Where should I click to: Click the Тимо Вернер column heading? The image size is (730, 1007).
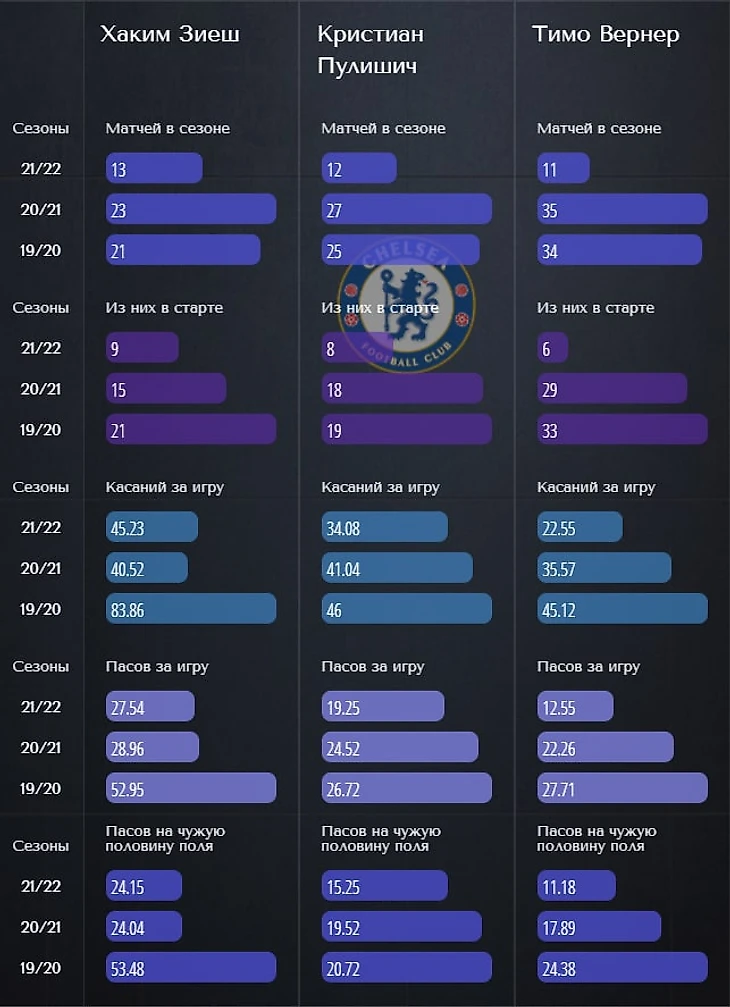(606, 34)
